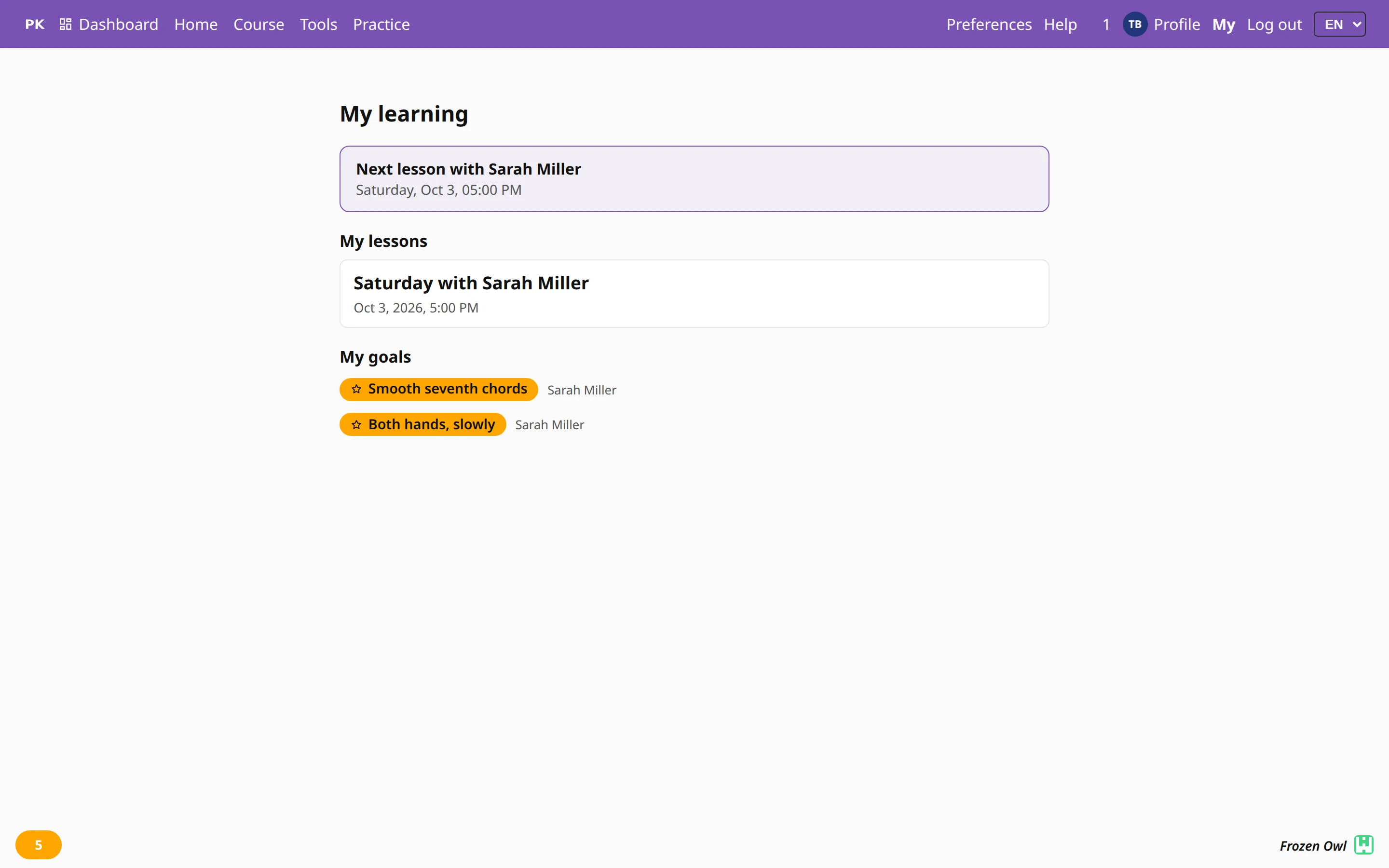Go to the Home page
The width and height of the screenshot is (1389, 868).
[x=196, y=24]
